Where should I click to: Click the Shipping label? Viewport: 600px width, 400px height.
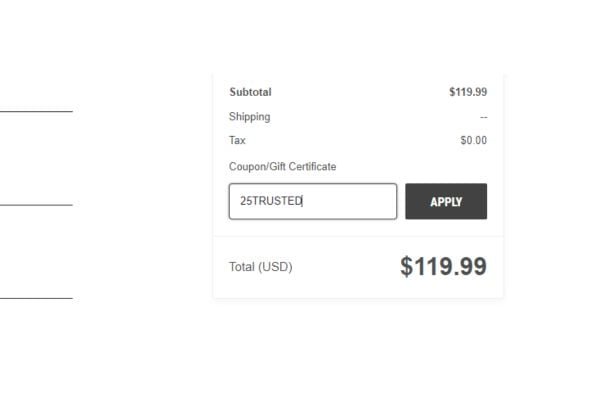(249, 117)
